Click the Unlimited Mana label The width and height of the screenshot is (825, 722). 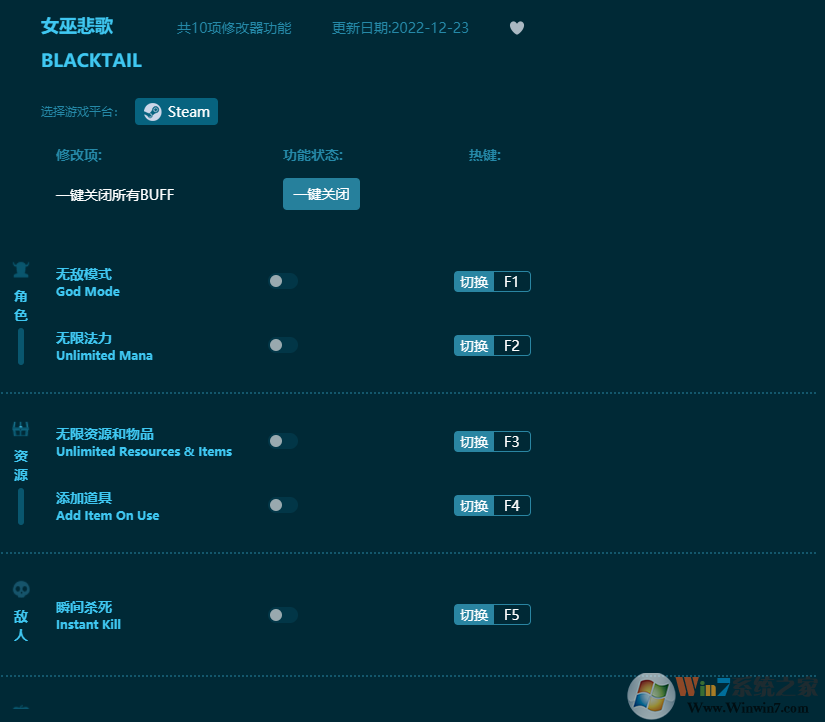click(x=104, y=356)
